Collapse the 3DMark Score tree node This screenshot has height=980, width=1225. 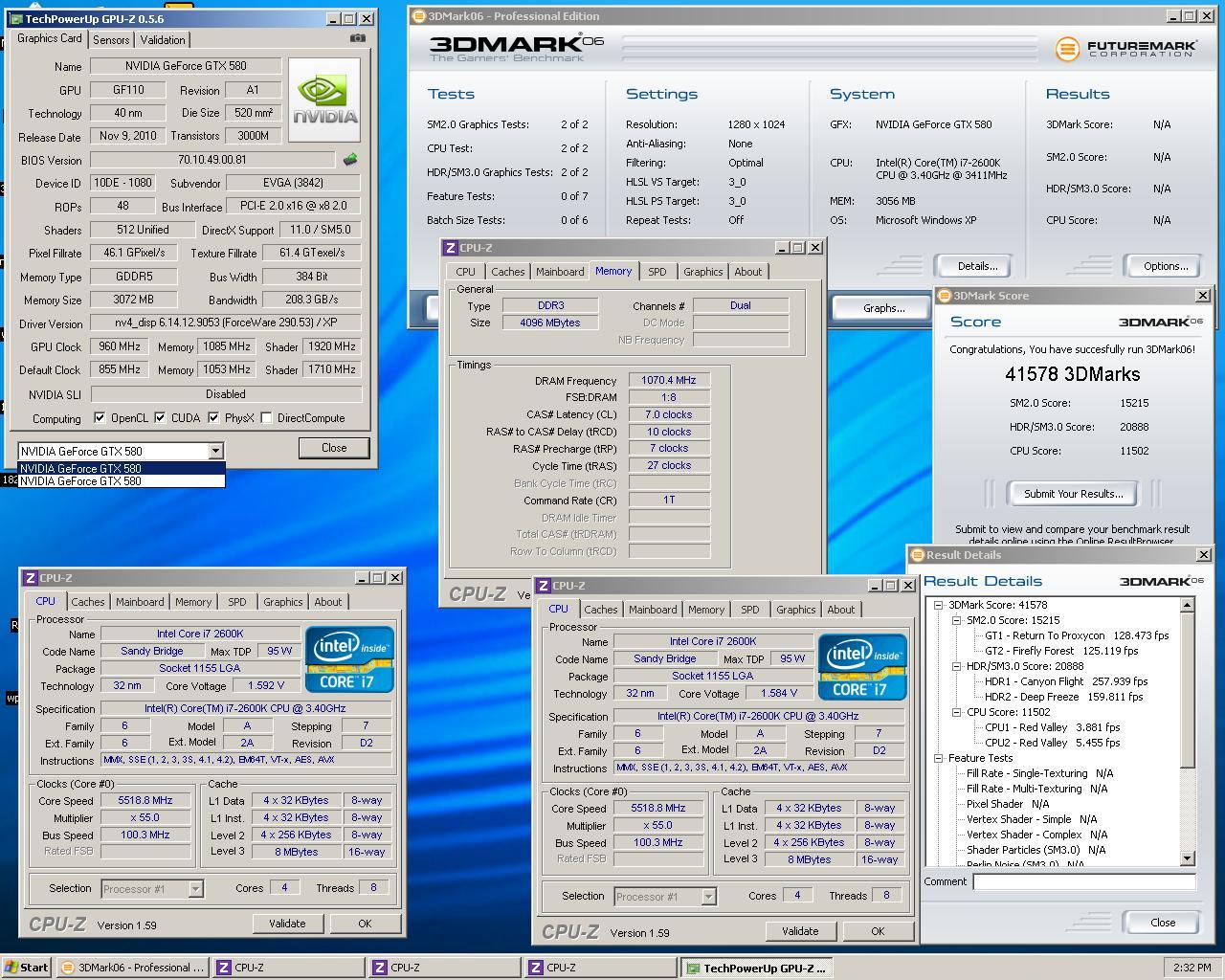point(939,605)
